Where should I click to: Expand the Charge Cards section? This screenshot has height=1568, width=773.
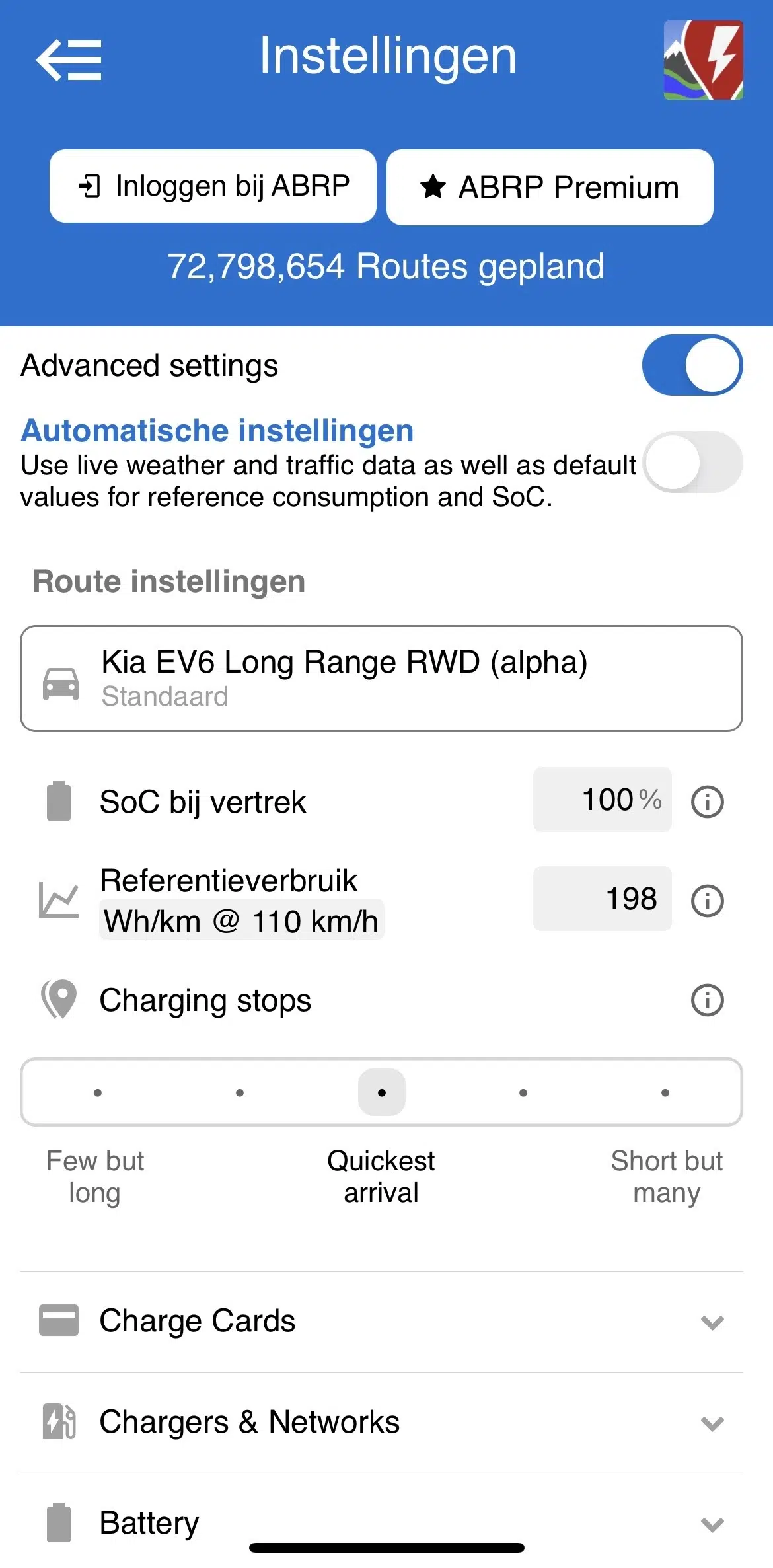coord(381,1322)
